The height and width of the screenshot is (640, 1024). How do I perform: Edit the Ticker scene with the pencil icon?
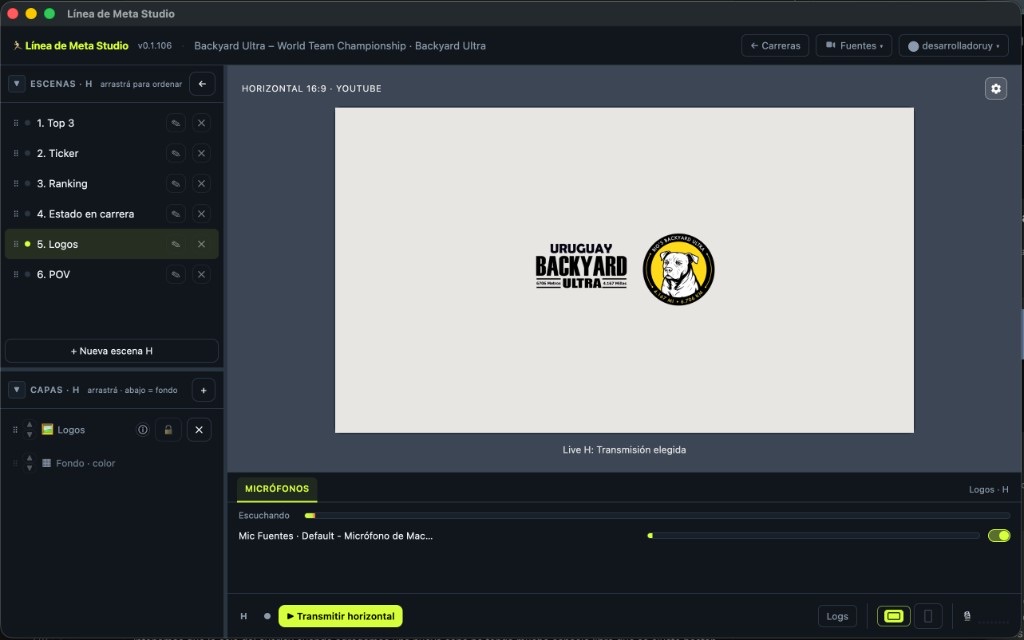pos(176,153)
